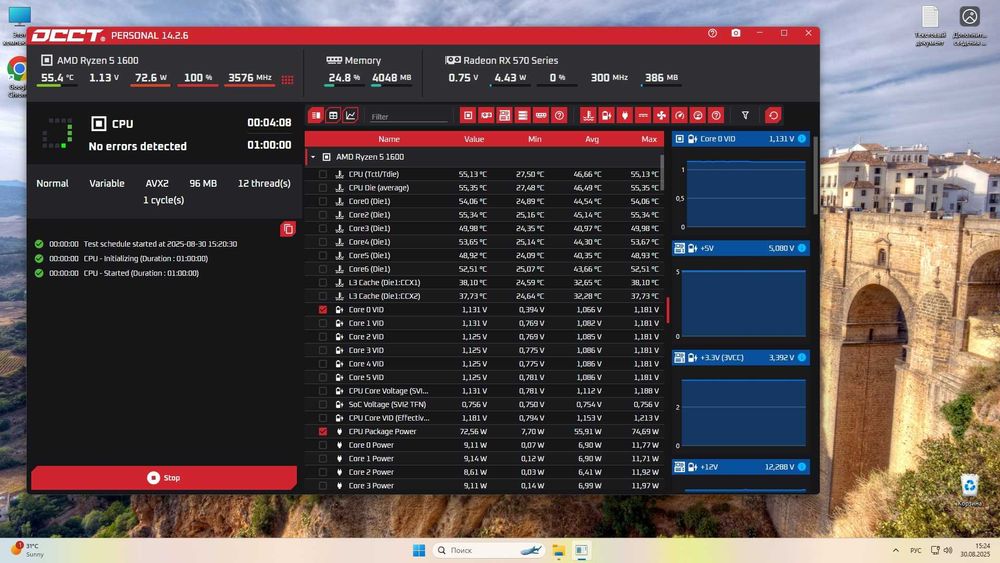Check the L3 Cache (Die1:CCX1) checkbox
The width and height of the screenshot is (1000, 563).
point(323,282)
